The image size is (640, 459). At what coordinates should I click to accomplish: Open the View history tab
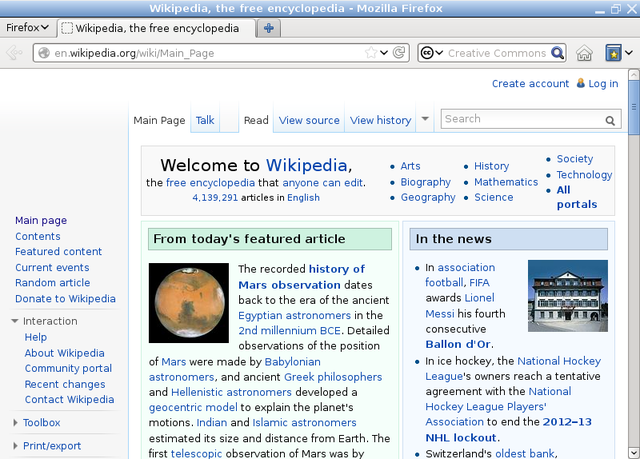pyautogui.click(x=380, y=120)
